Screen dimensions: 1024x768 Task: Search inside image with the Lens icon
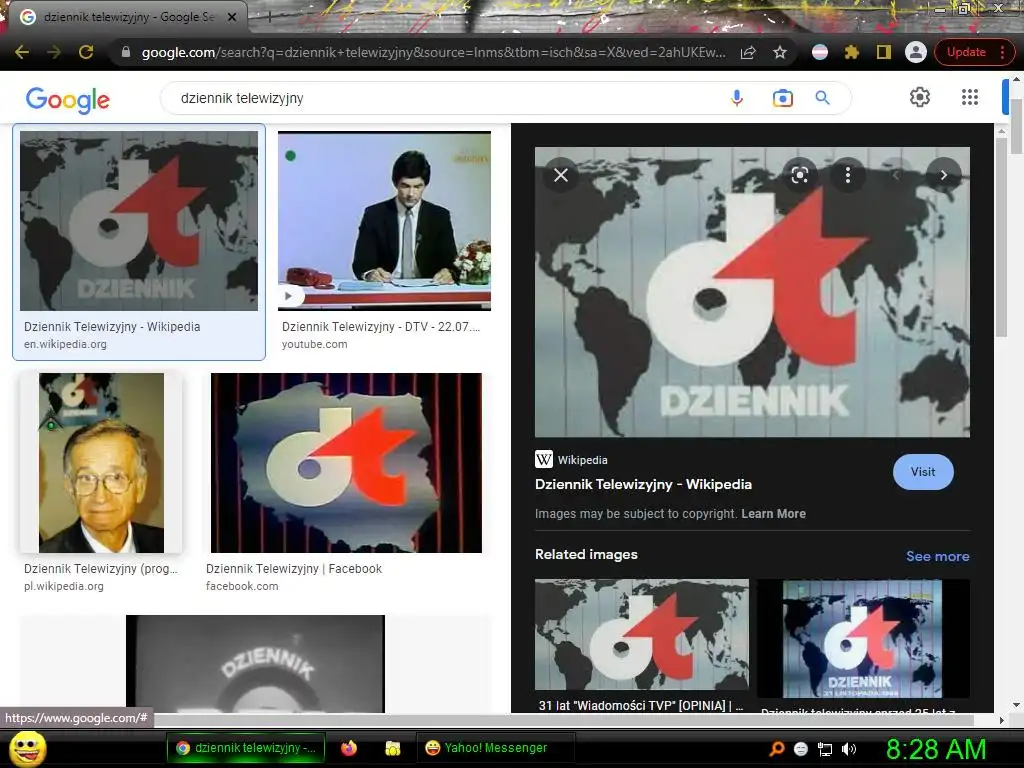click(x=800, y=175)
